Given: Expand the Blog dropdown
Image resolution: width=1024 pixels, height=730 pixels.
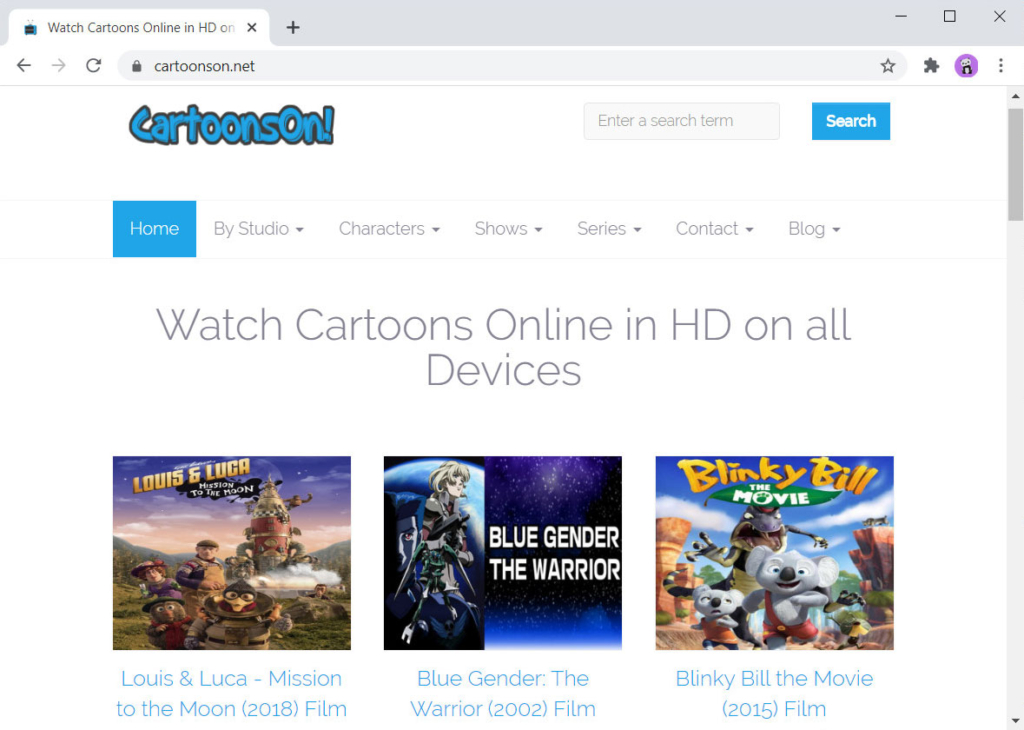Looking at the screenshot, I should [814, 229].
